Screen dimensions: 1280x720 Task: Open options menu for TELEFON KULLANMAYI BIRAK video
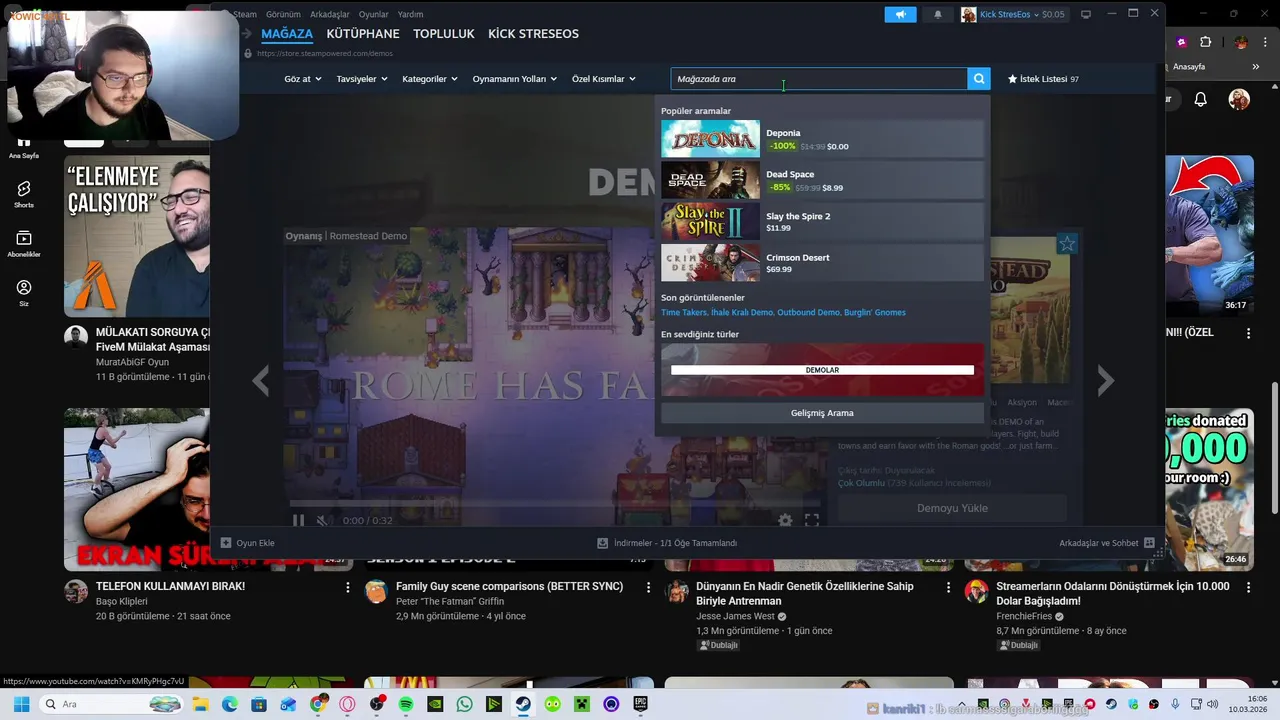348,587
